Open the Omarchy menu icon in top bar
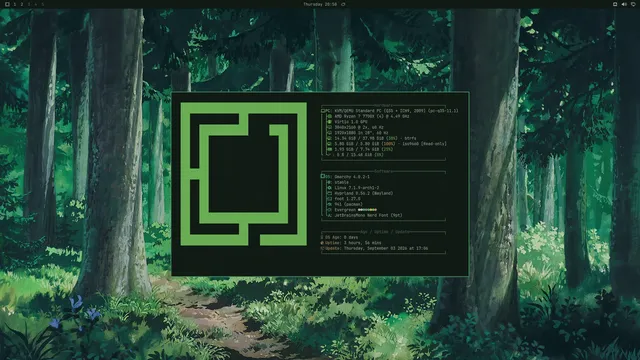Image resolution: width=640 pixels, height=360 pixels. 7,4
